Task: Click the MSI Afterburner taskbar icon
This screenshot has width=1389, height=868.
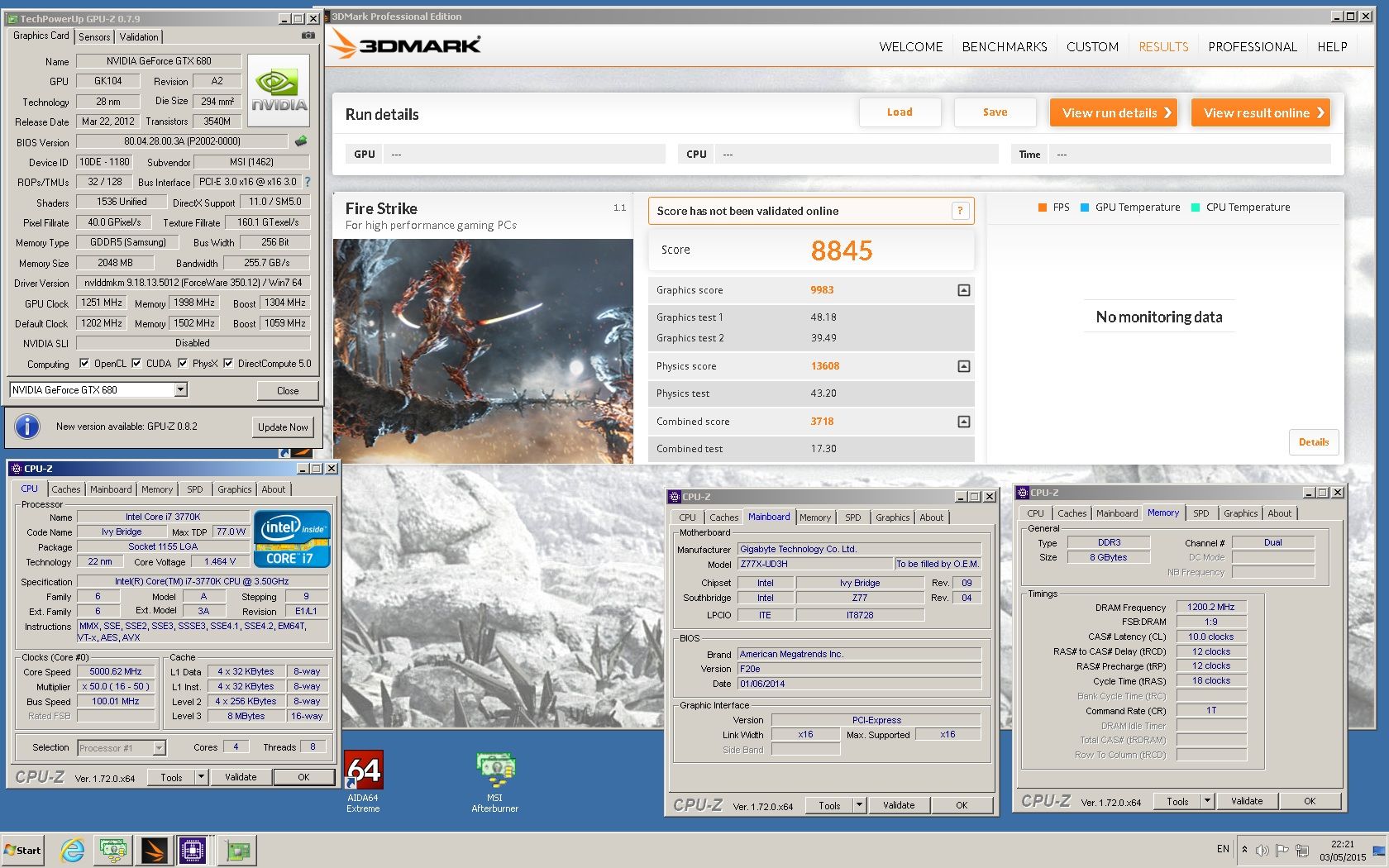Action: click(112, 850)
